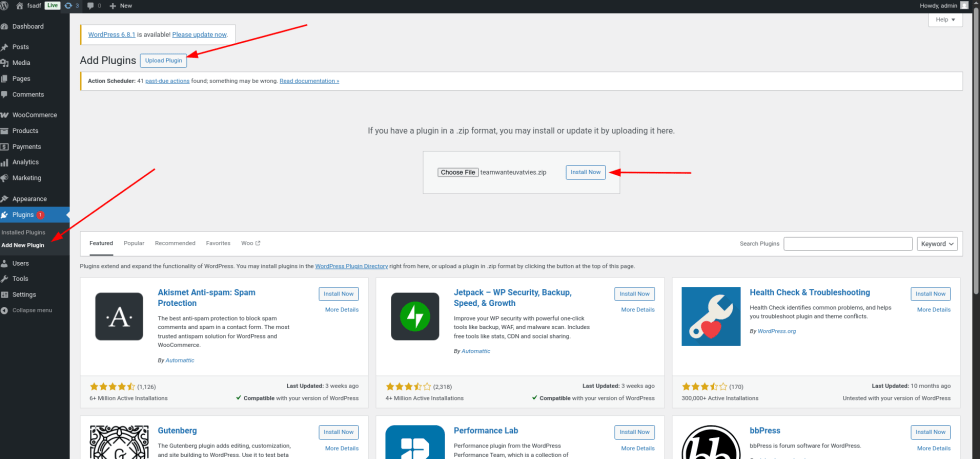Click the Analytics bar chart icon

pos(5,162)
